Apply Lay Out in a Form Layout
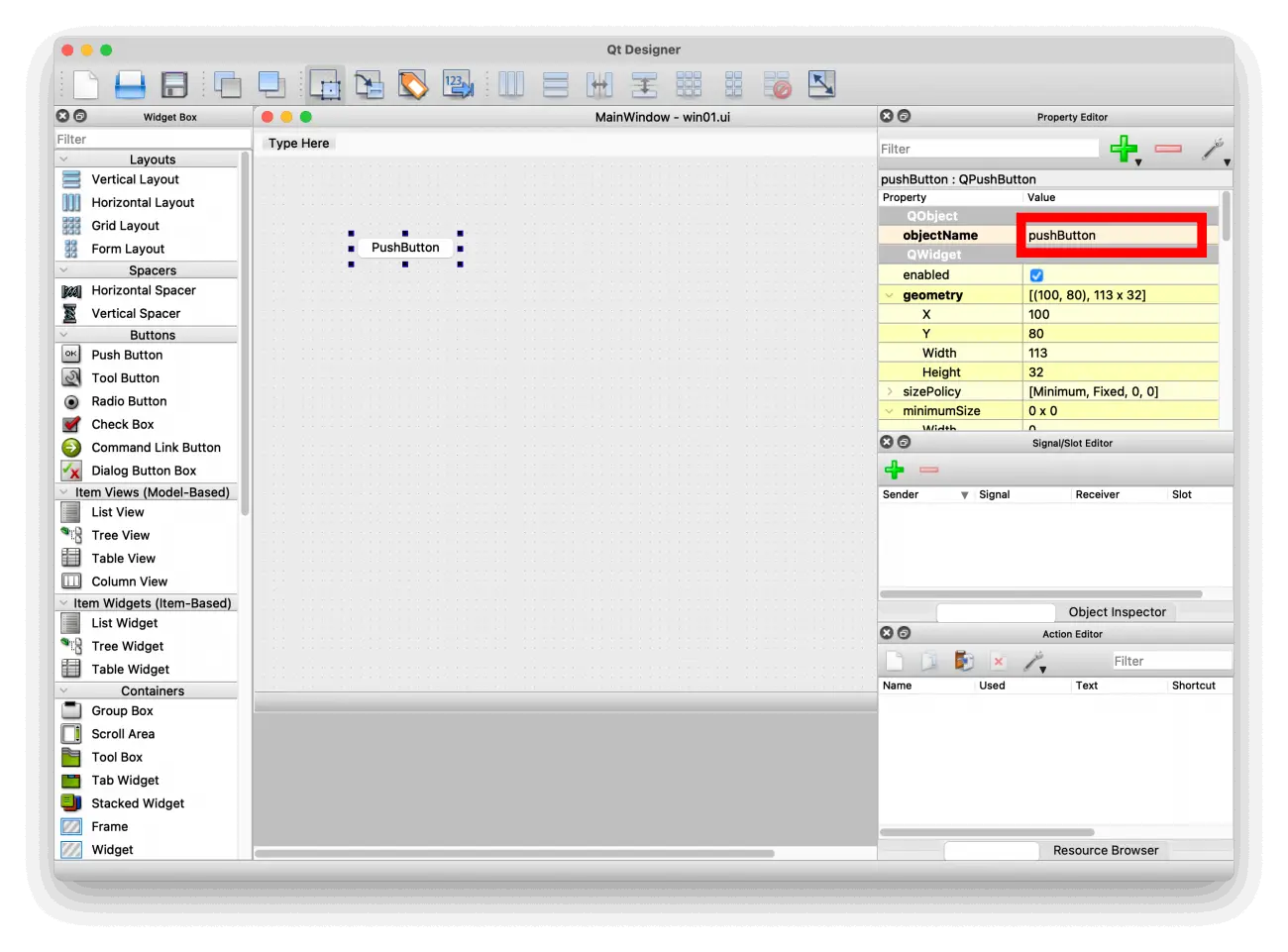The height and width of the screenshot is (952, 1288). point(733,84)
